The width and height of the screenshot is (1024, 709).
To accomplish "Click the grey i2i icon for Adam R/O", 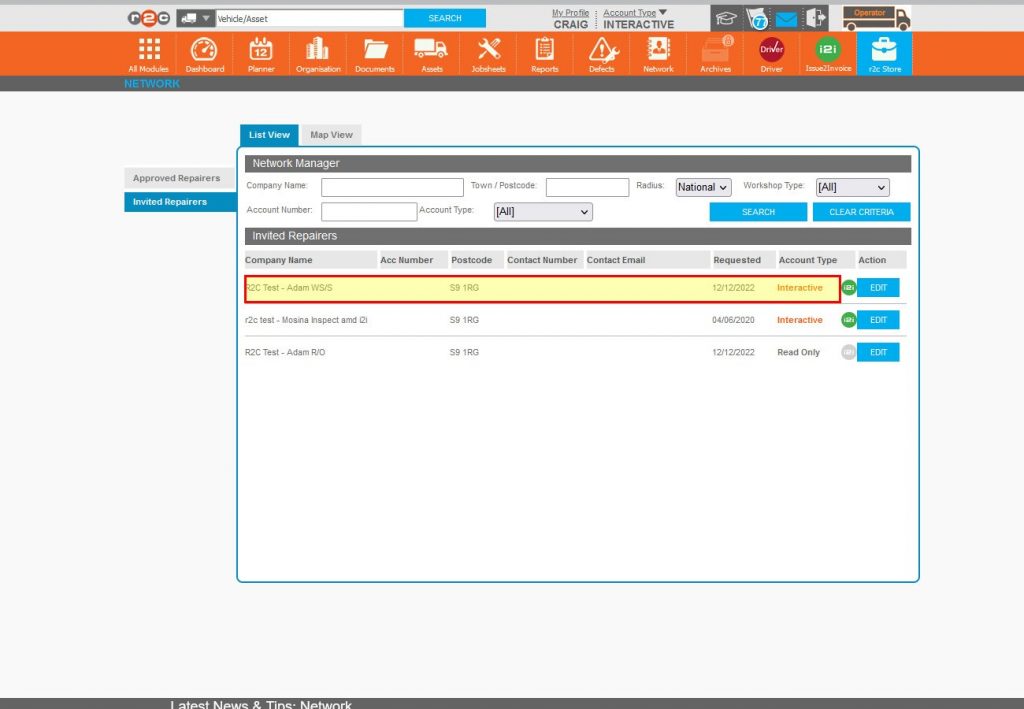I will point(848,352).
